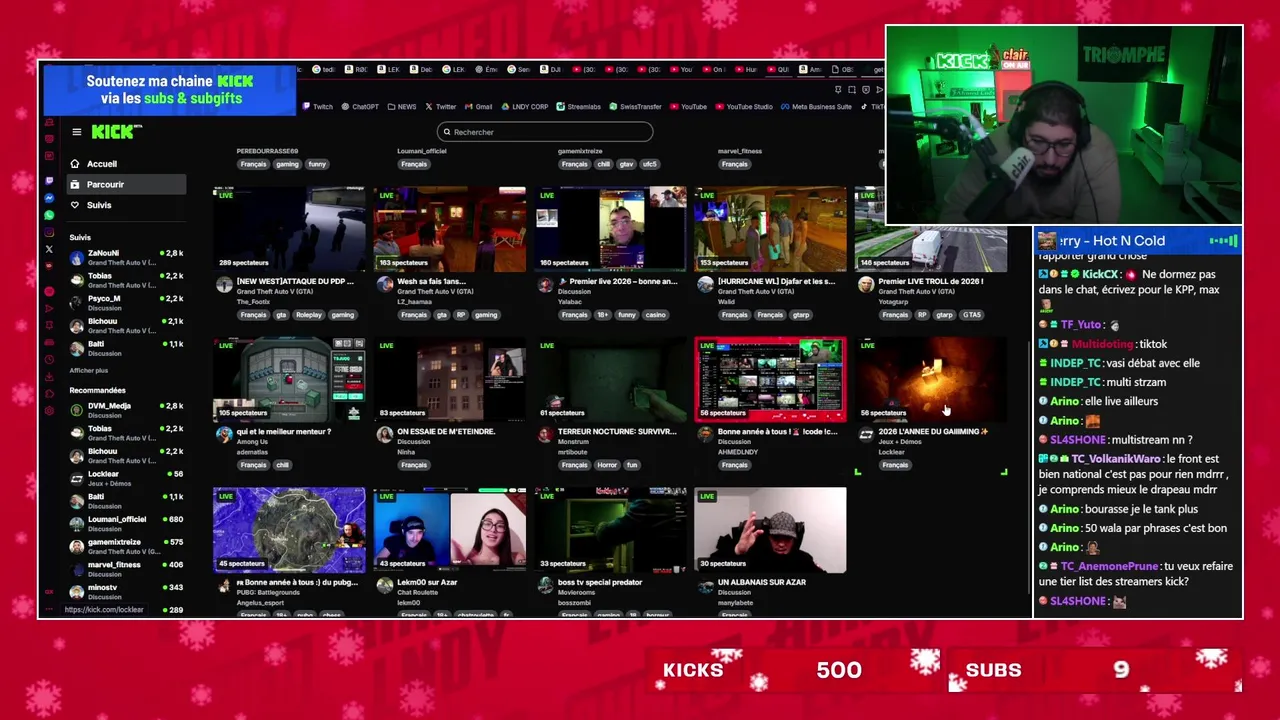Click the shield icon in browser toolbar
The image size is (1280, 720).
pos(866,90)
